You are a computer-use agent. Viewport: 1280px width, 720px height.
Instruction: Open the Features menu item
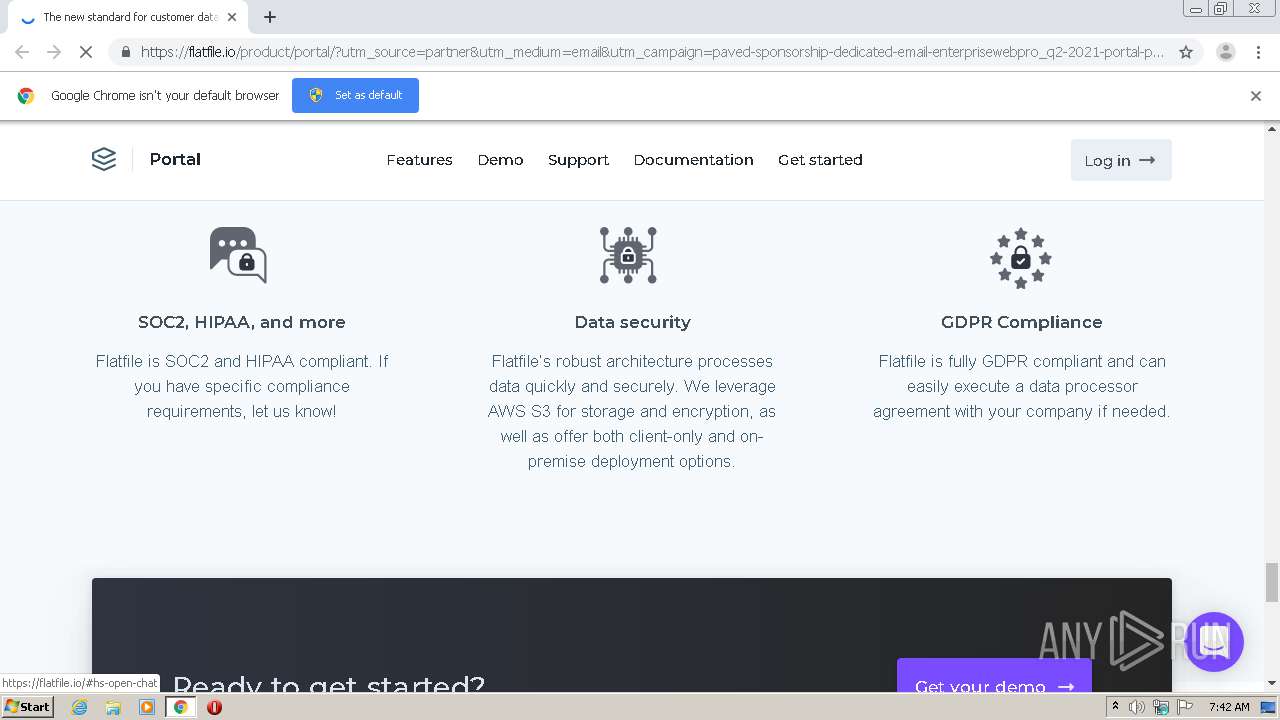click(x=419, y=160)
